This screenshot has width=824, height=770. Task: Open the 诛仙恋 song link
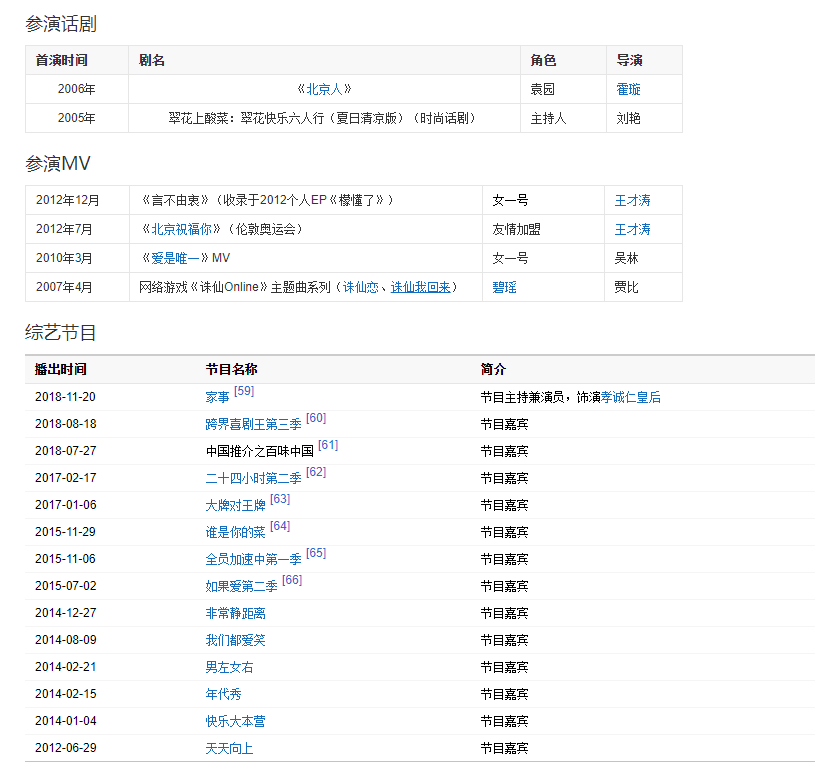(360, 287)
